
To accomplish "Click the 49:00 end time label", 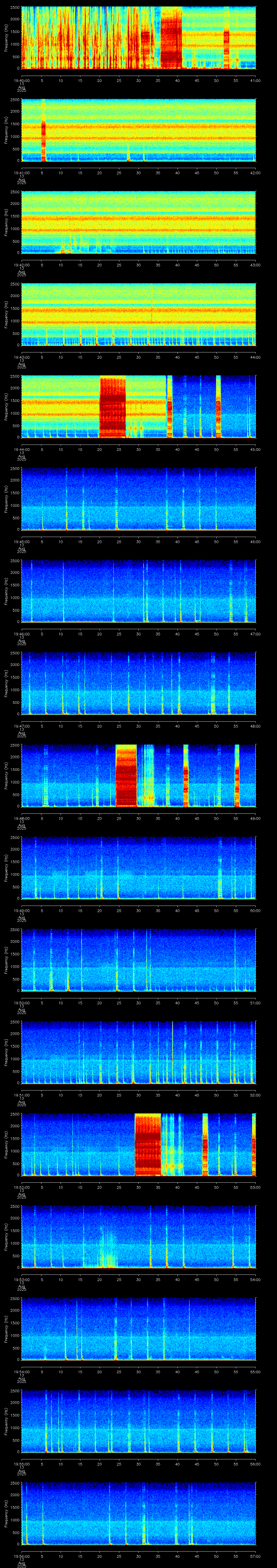I will point(255,819).
